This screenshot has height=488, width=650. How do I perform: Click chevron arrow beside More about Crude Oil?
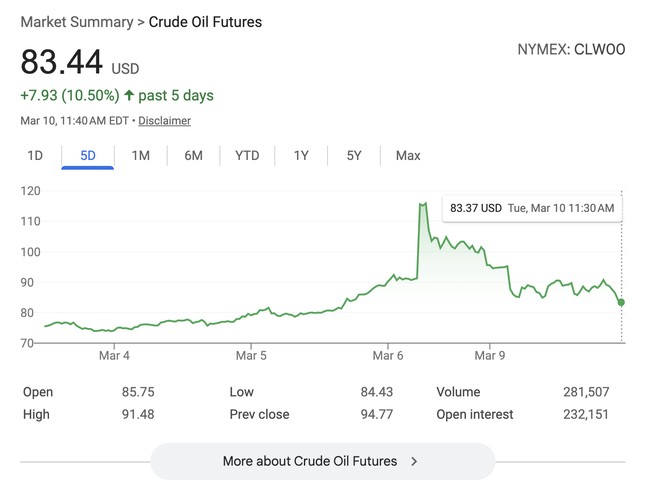coord(414,461)
